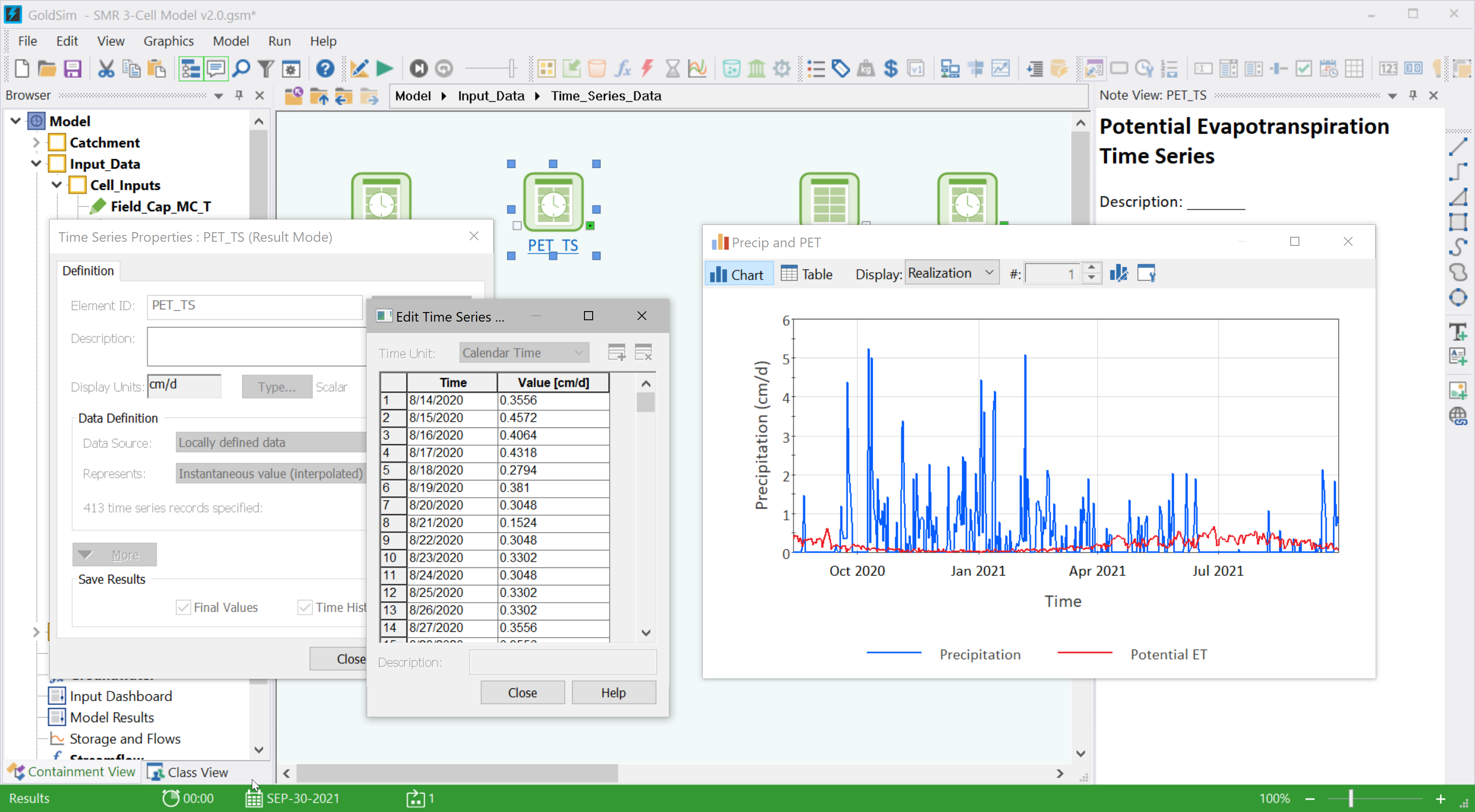1475x812 pixels.
Task: Insert an hourglass Delay element
Action: [673, 69]
